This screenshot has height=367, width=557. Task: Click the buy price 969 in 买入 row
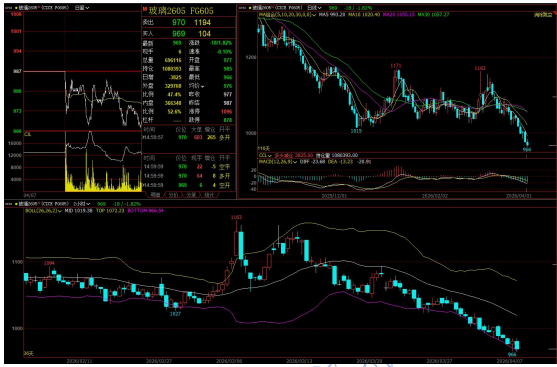pos(179,34)
